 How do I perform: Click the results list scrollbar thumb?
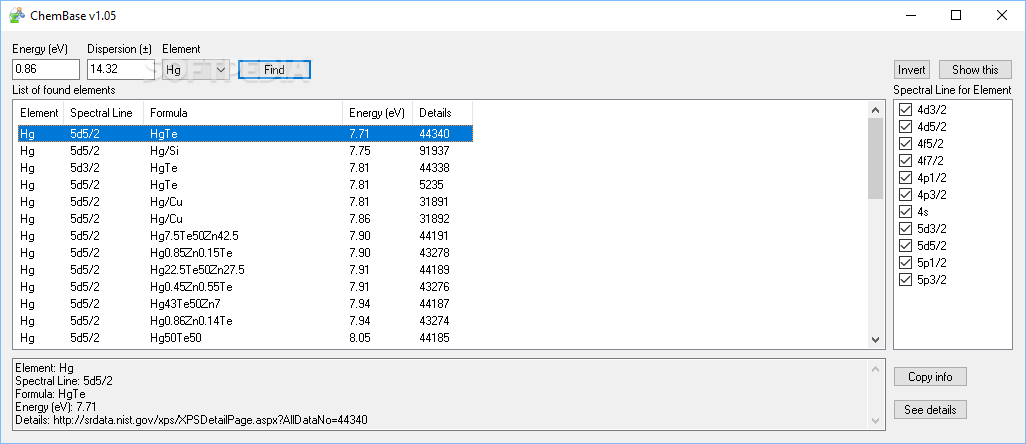point(875,158)
